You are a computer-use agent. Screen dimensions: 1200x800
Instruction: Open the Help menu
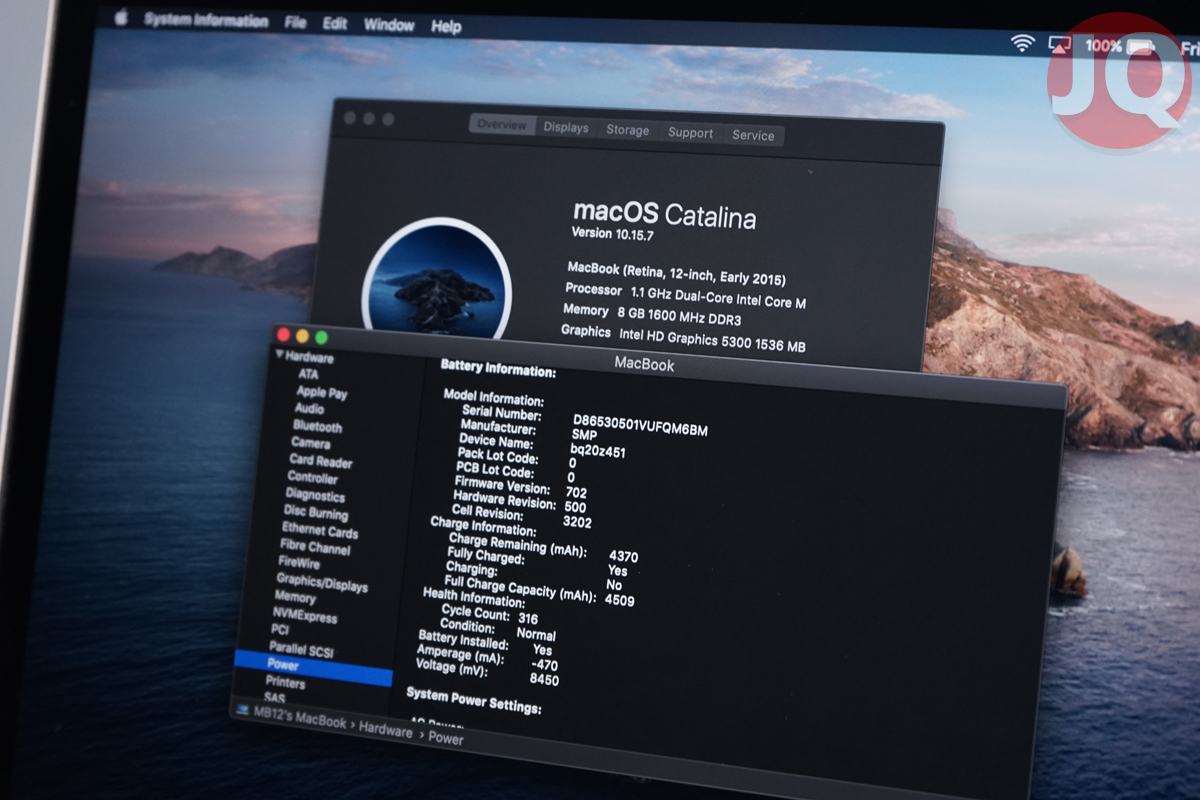click(x=446, y=27)
